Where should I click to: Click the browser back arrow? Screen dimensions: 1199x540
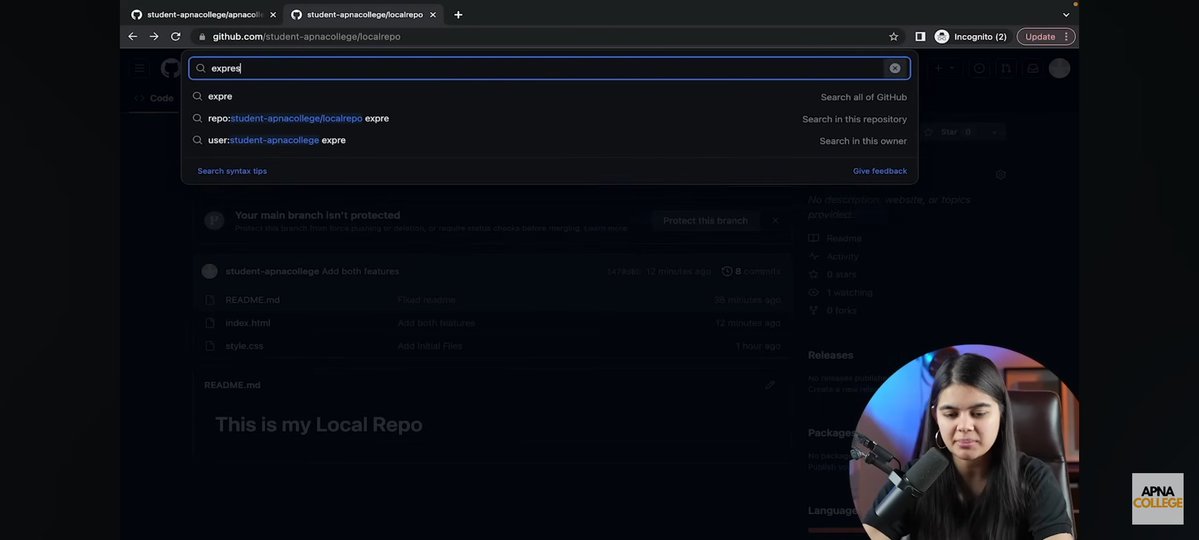(x=132, y=37)
